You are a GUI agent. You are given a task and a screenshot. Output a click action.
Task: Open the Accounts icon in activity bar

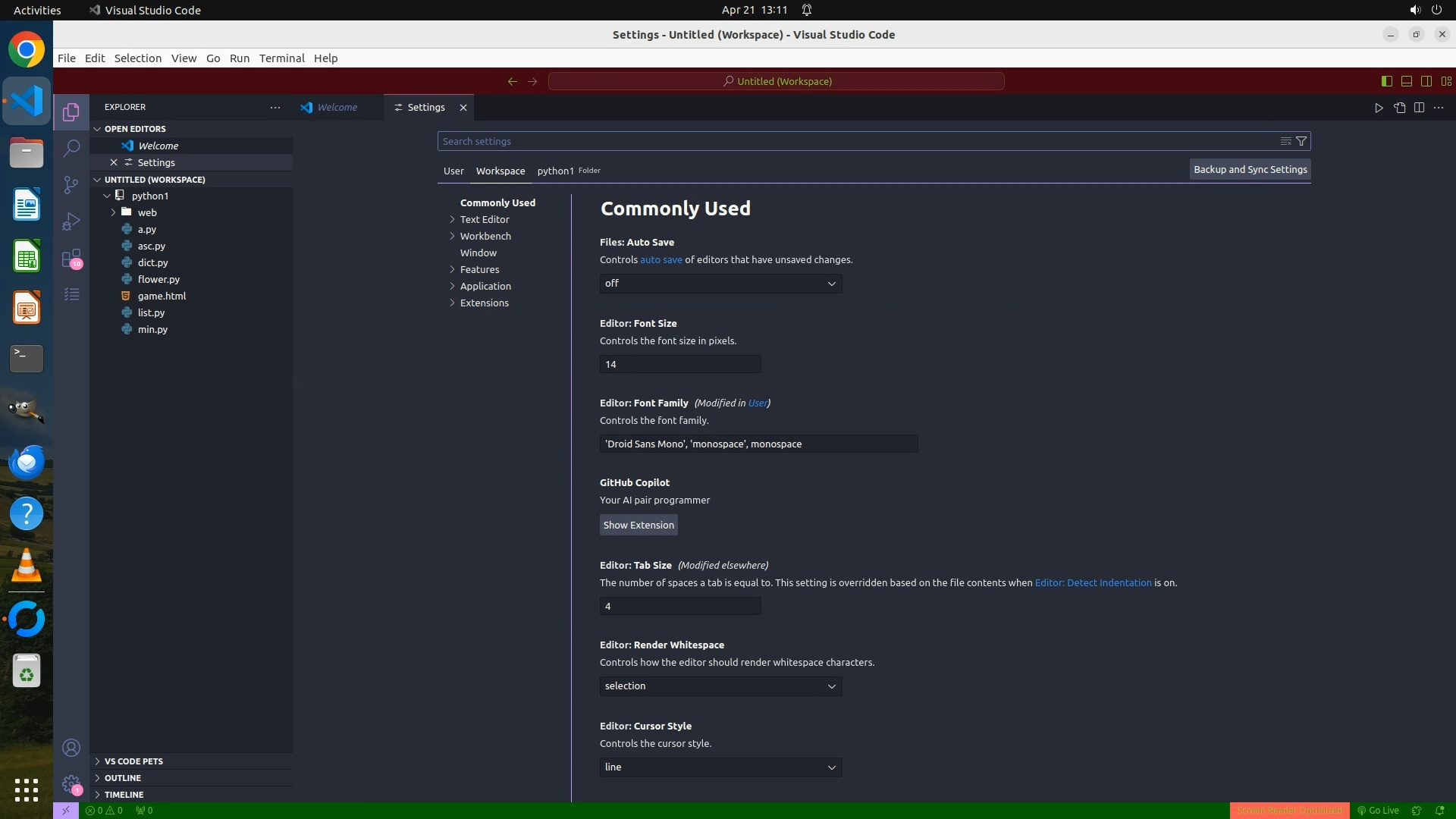[71, 748]
